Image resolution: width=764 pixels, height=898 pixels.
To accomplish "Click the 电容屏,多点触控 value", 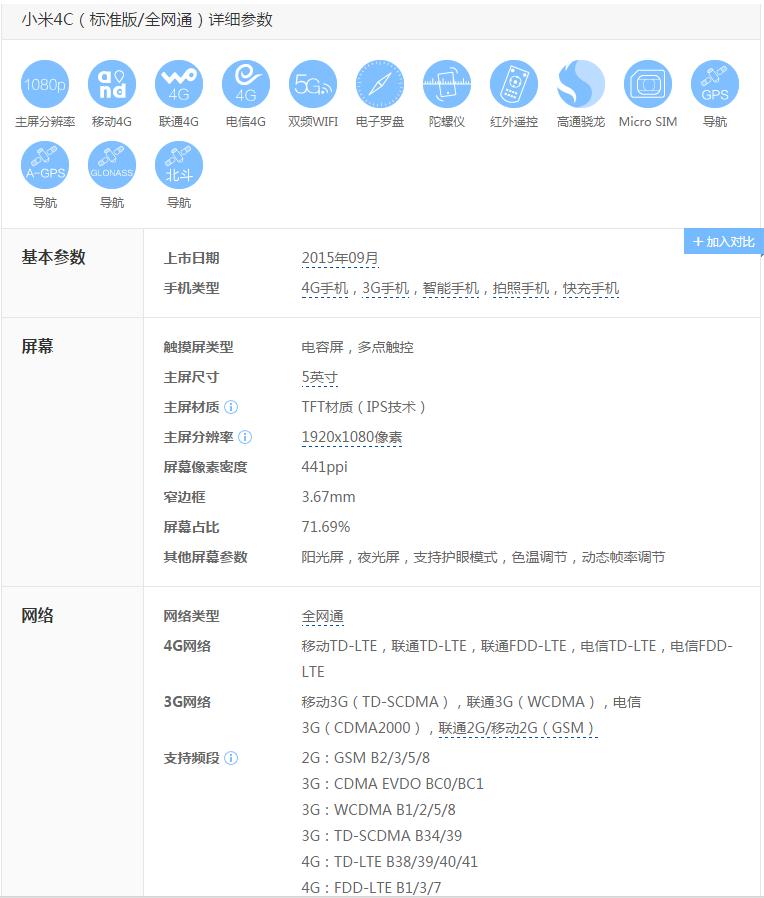I will [357, 347].
